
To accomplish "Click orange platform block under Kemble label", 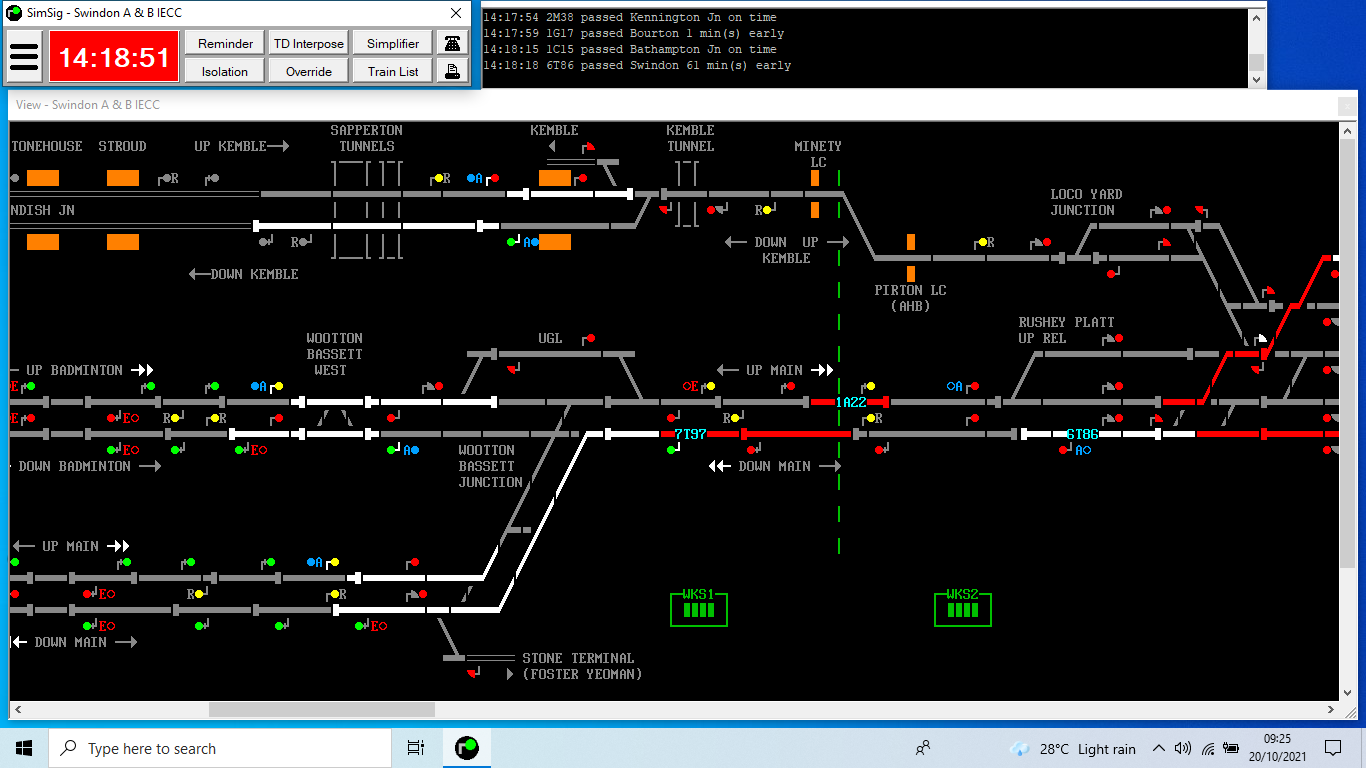I will [555, 178].
